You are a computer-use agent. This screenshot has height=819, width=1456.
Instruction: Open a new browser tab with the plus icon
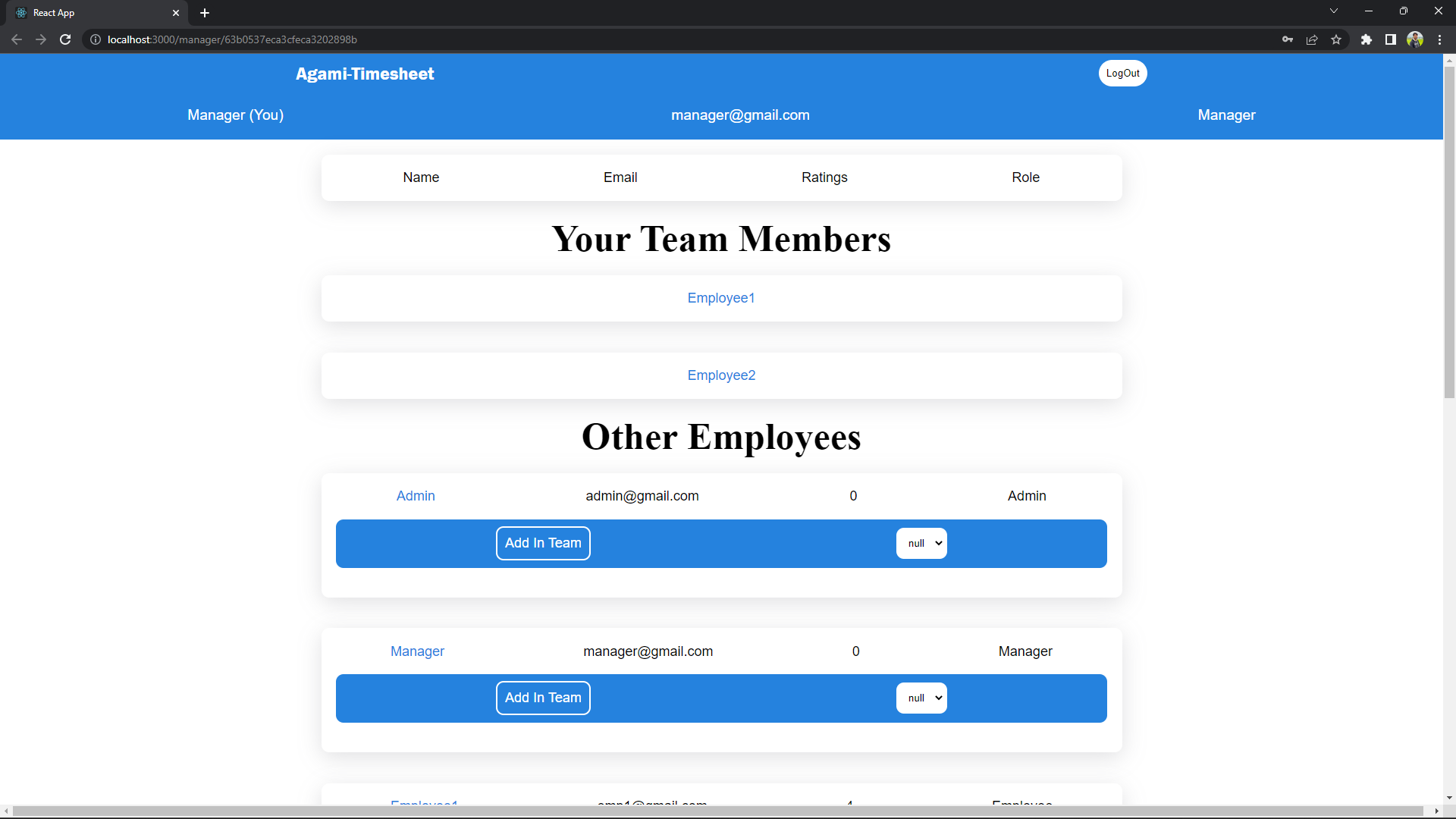[x=205, y=13]
